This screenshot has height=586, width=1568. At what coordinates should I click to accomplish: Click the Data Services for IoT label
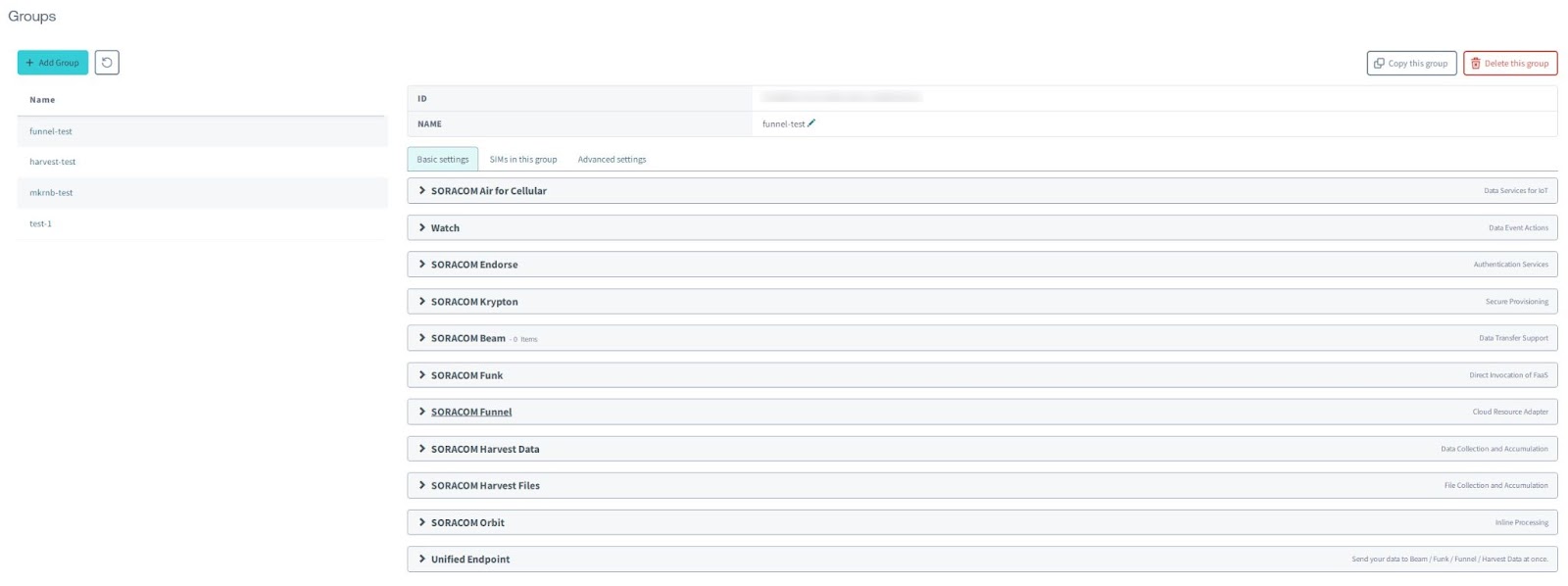(1515, 191)
